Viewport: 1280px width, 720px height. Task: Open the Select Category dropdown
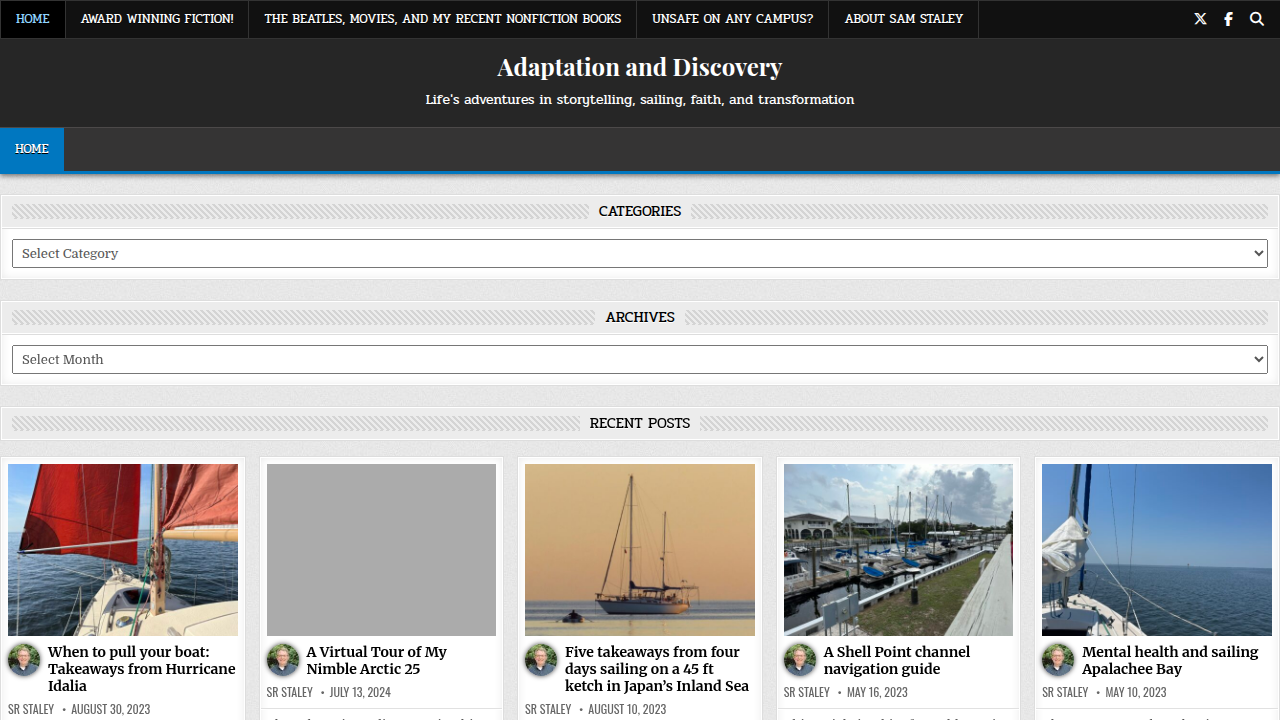point(640,253)
